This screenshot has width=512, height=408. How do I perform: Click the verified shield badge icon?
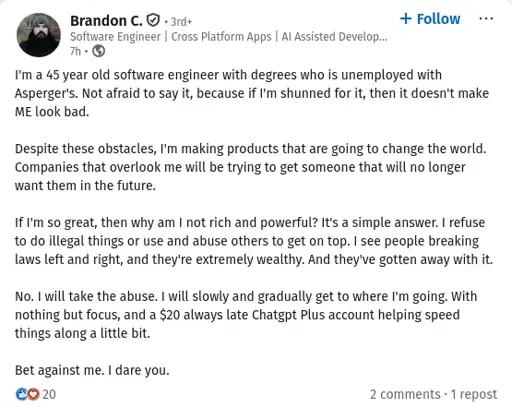[153, 21]
